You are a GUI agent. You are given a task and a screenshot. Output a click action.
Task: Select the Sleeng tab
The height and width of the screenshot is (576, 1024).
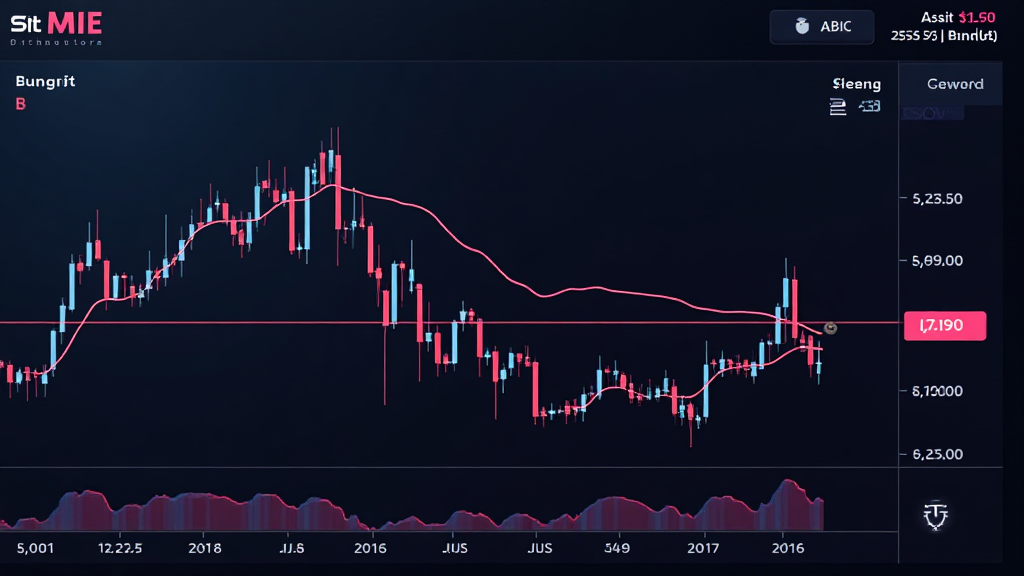[x=856, y=84]
